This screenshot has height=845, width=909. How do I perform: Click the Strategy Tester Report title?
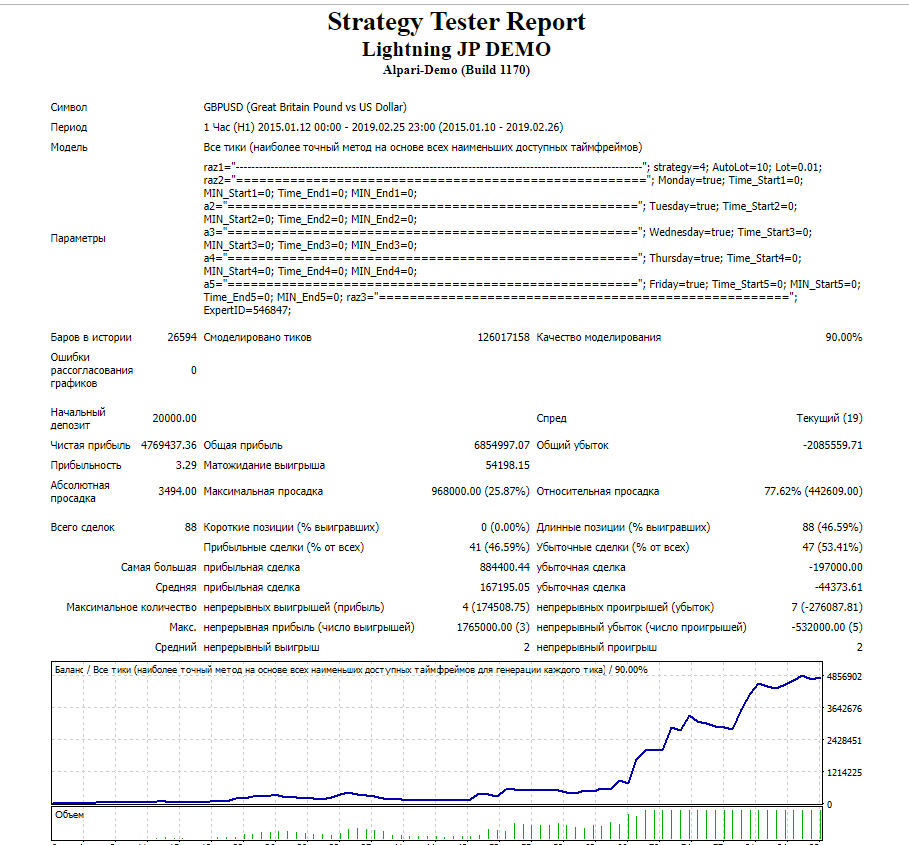click(456, 22)
